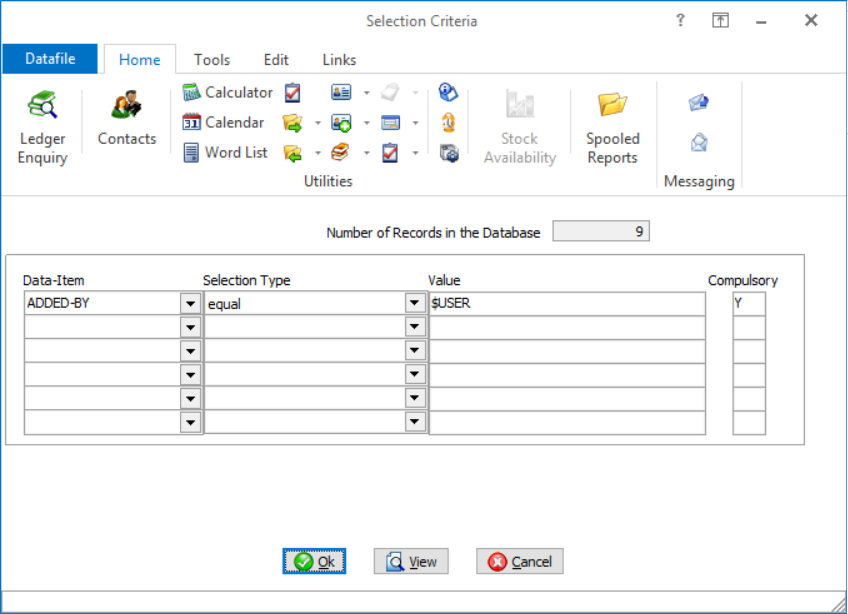Click the 'Compulsory' column header
Image resolution: width=848 pixels, height=614 pixels.
click(x=743, y=280)
